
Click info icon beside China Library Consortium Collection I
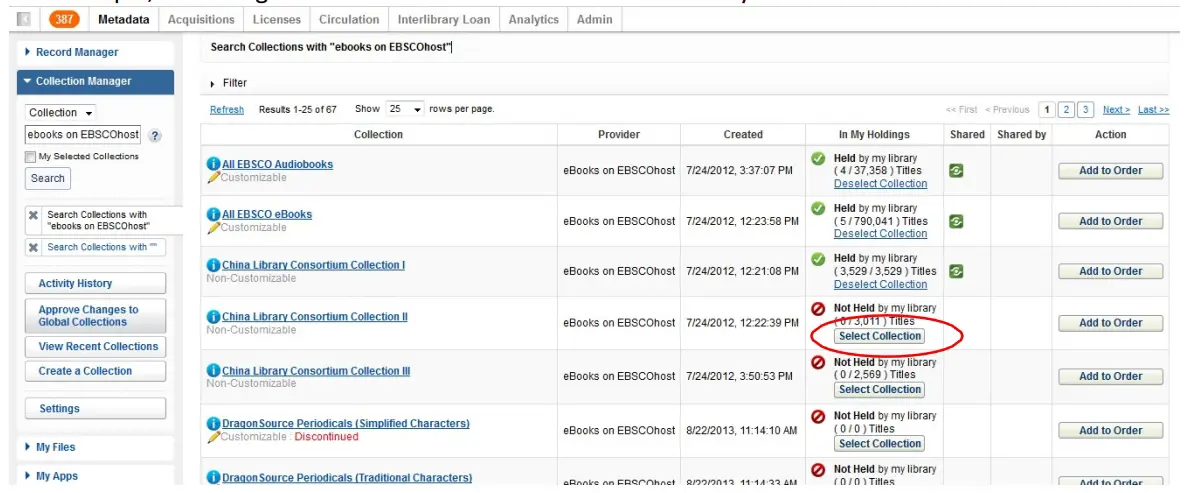click(x=213, y=265)
